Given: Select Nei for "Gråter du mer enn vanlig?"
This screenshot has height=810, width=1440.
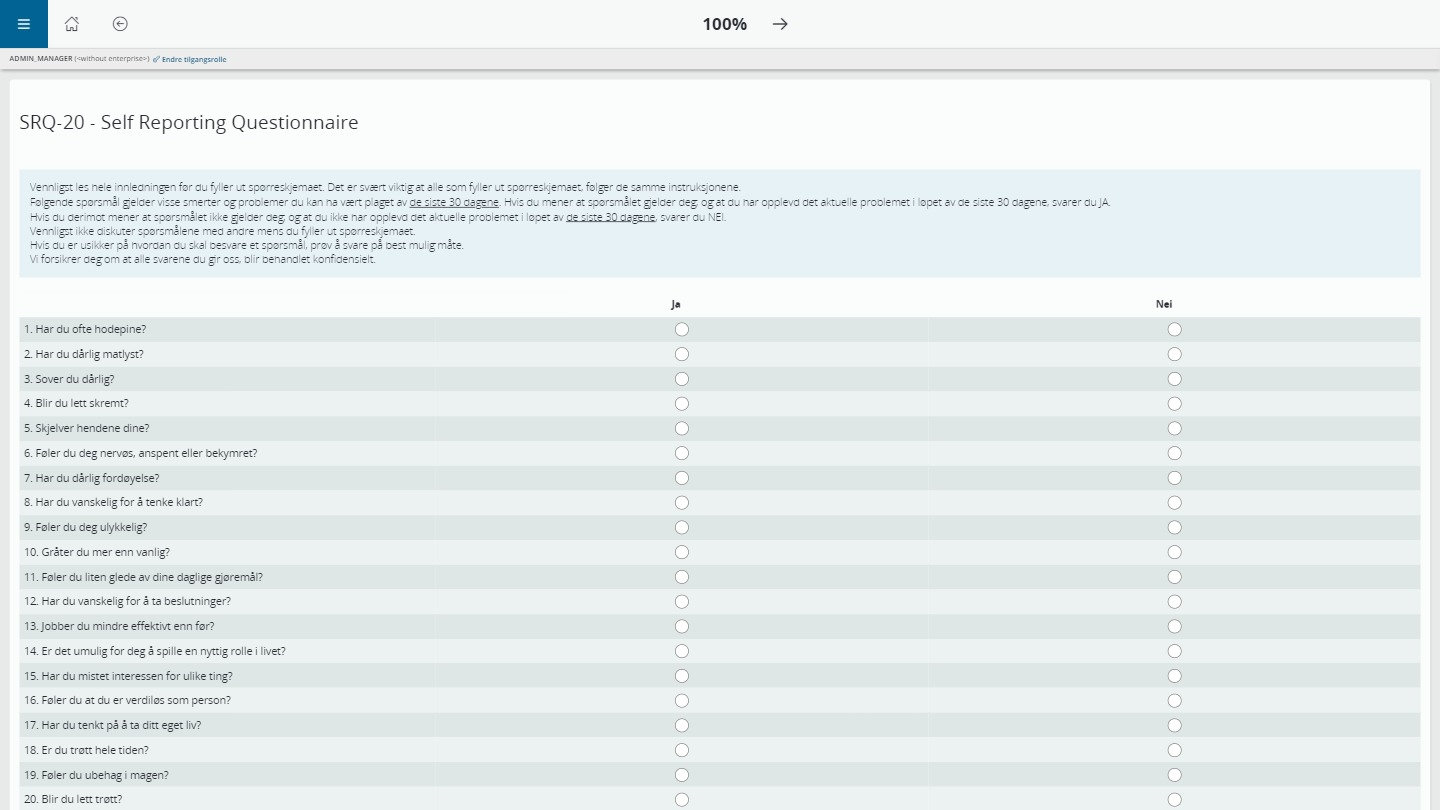Looking at the screenshot, I should (x=1174, y=551).
